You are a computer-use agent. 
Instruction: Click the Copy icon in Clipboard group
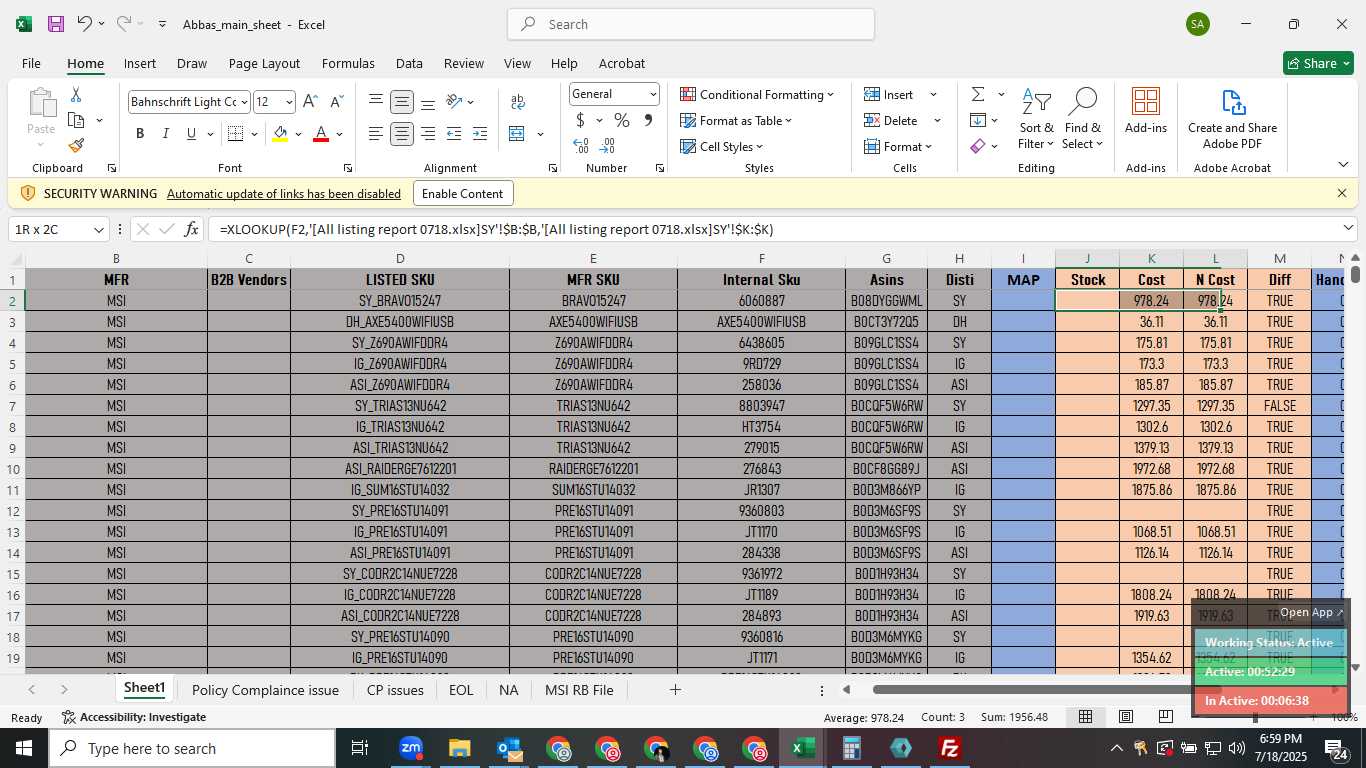(x=76, y=120)
